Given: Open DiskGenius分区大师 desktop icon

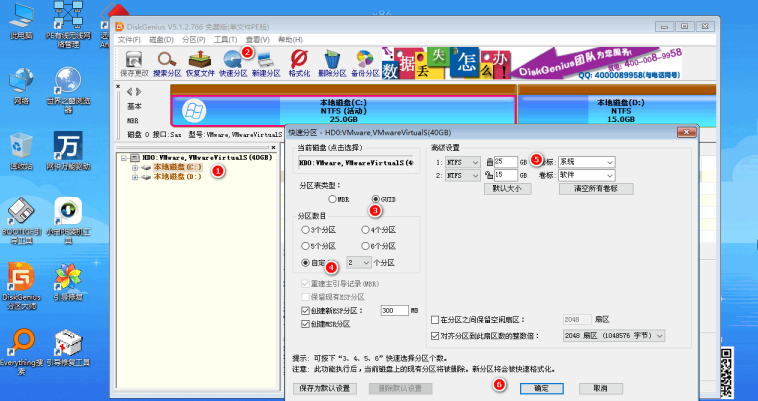Looking at the screenshot, I should click(x=21, y=286).
